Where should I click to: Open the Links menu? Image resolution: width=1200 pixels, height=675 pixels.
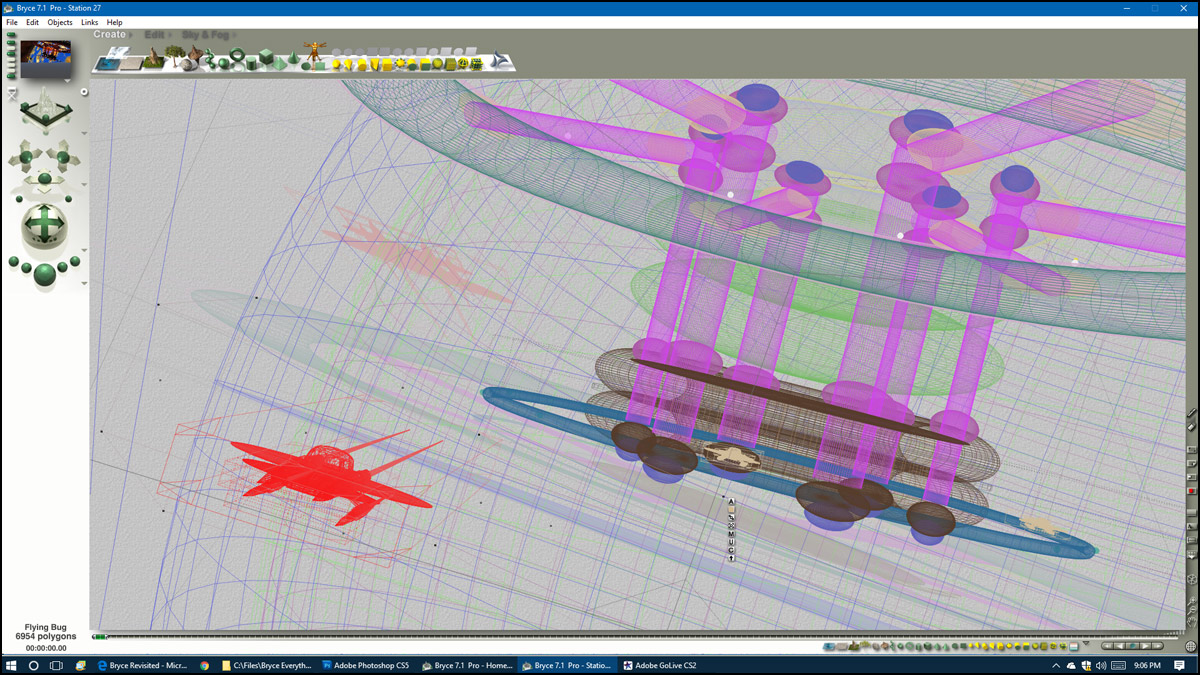pos(90,22)
